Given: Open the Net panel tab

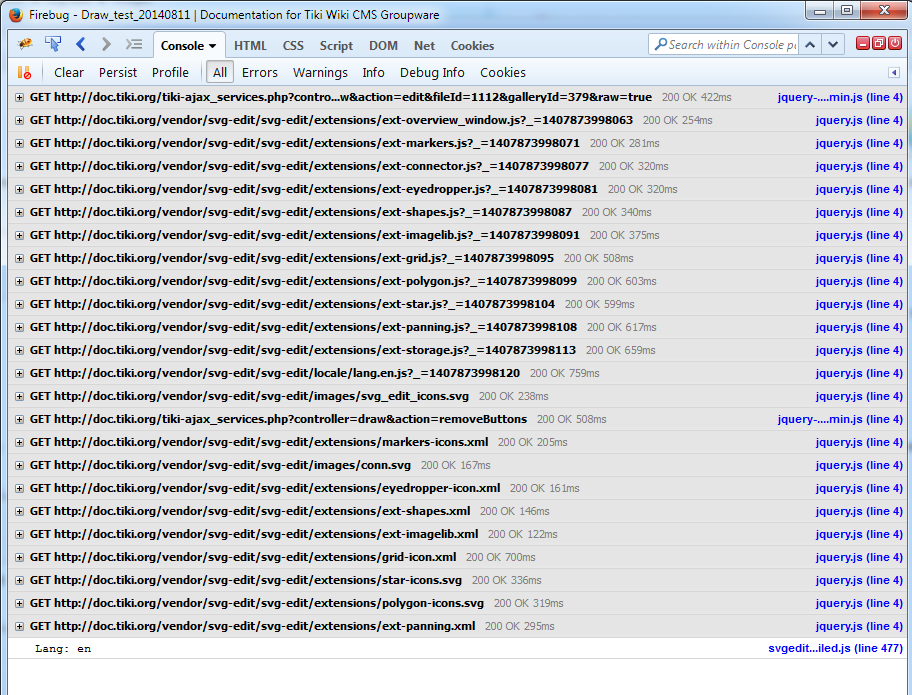Looking at the screenshot, I should (x=424, y=45).
